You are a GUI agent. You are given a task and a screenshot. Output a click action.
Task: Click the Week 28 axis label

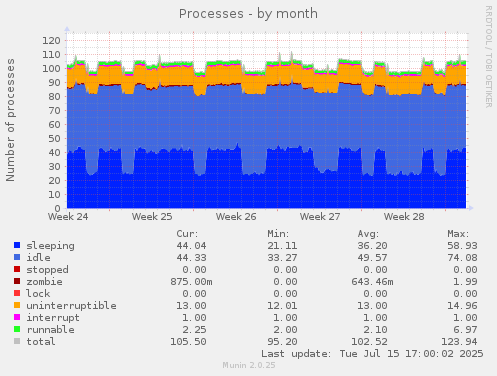(x=404, y=217)
